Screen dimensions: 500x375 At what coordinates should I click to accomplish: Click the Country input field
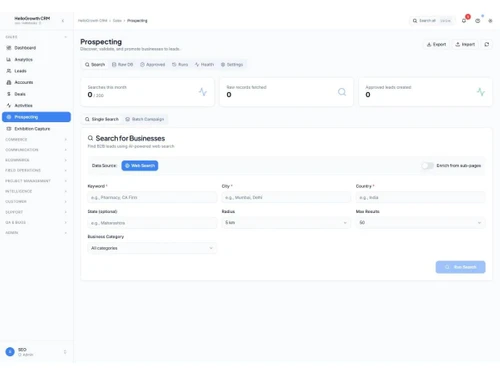[x=420, y=197]
